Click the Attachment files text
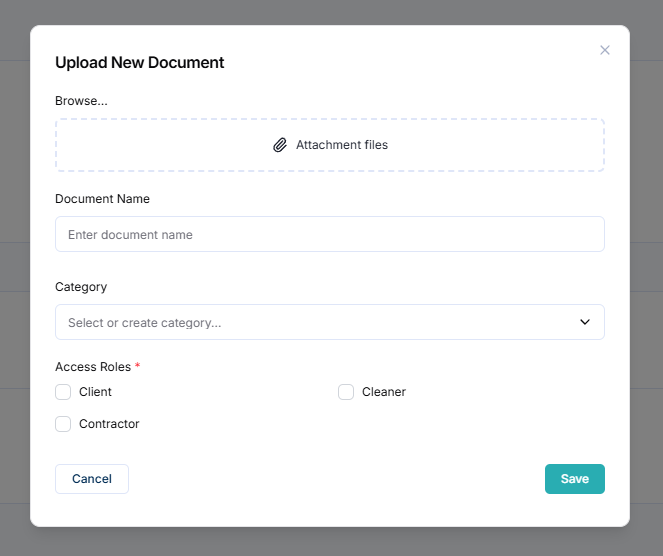 pyautogui.click(x=342, y=145)
